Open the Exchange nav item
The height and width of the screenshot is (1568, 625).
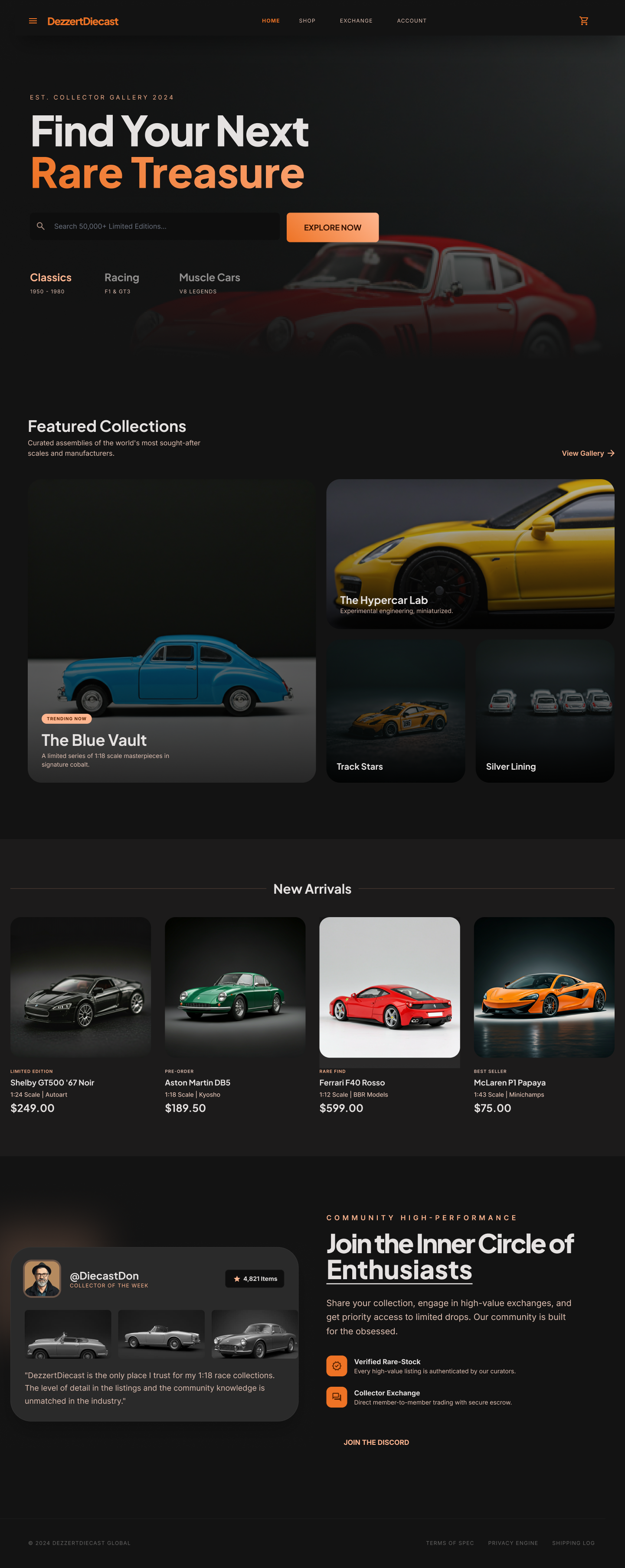(356, 21)
